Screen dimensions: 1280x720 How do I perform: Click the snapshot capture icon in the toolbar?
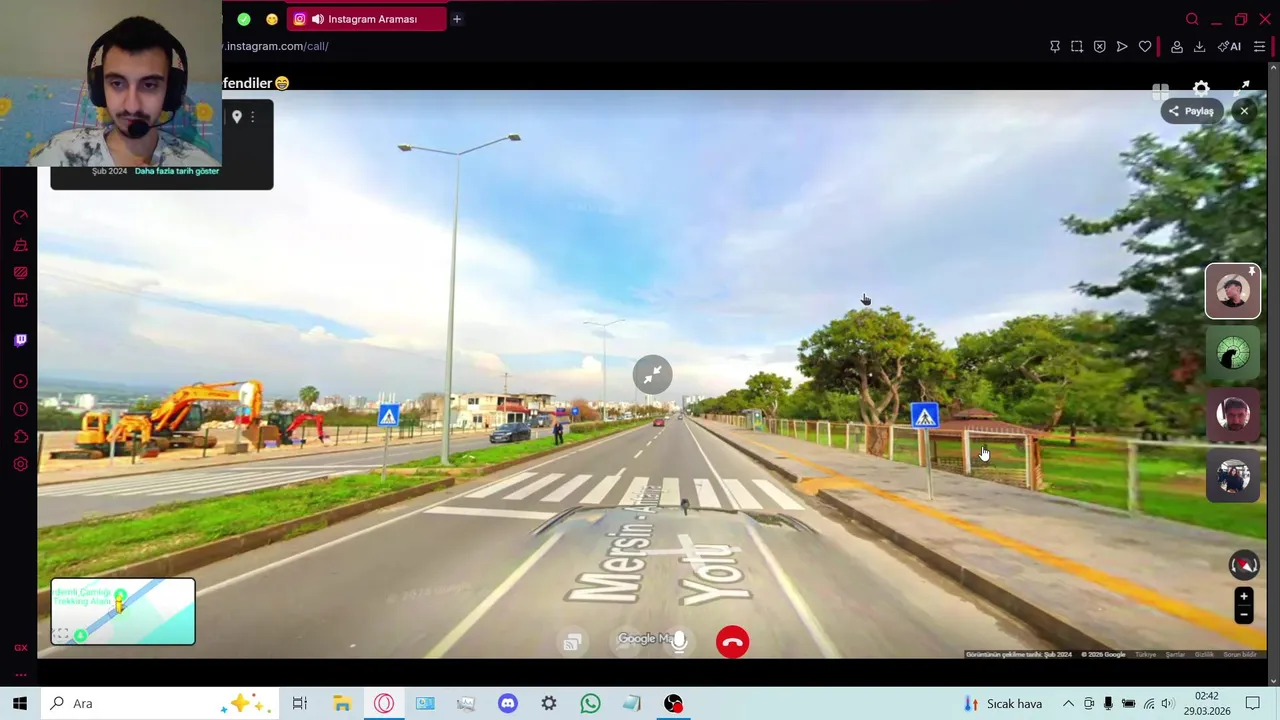coord(1077,47)
